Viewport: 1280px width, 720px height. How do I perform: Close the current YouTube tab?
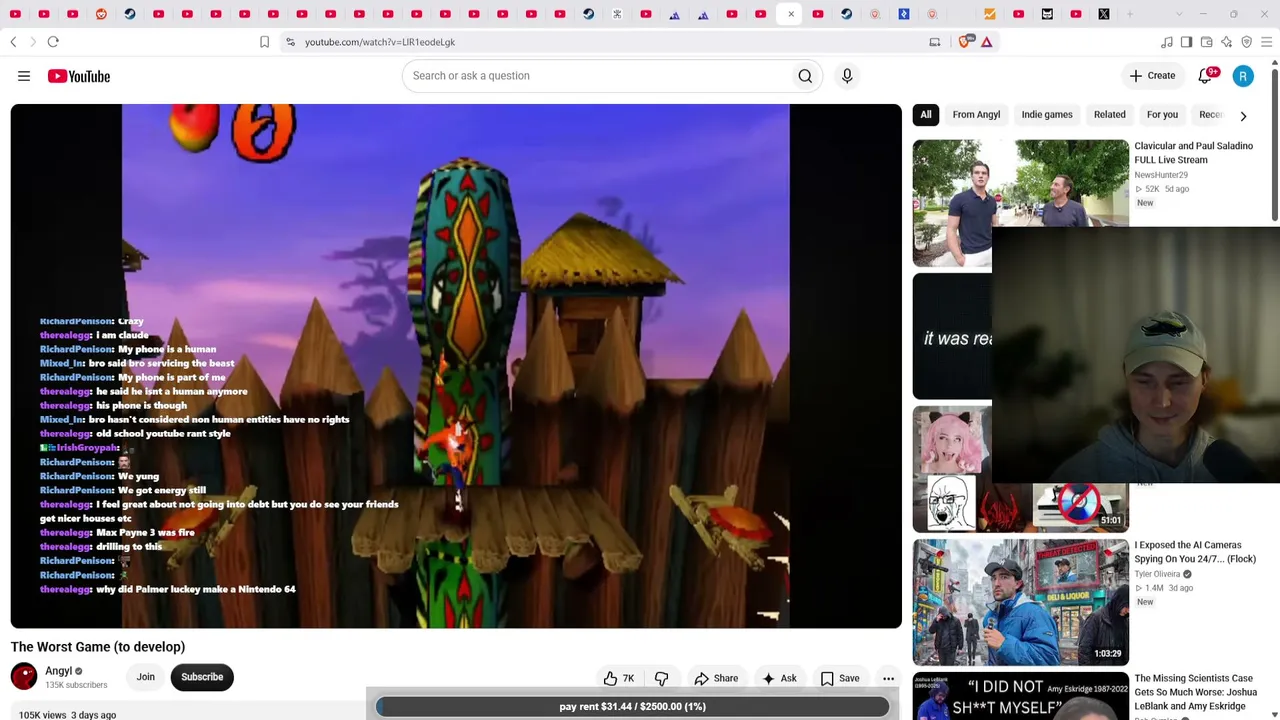(x=791, y=14)
